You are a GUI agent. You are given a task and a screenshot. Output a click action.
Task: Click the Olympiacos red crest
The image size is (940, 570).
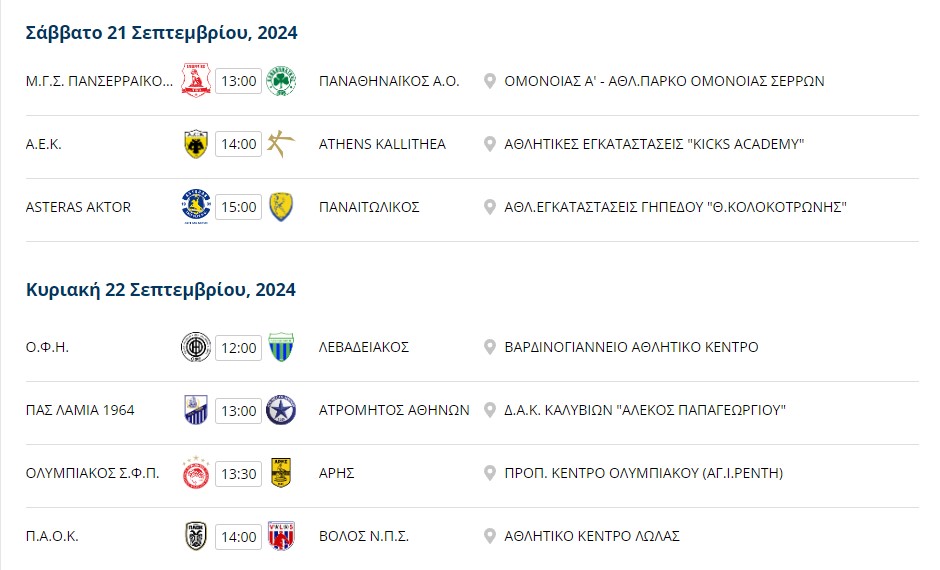click(196, 473)
